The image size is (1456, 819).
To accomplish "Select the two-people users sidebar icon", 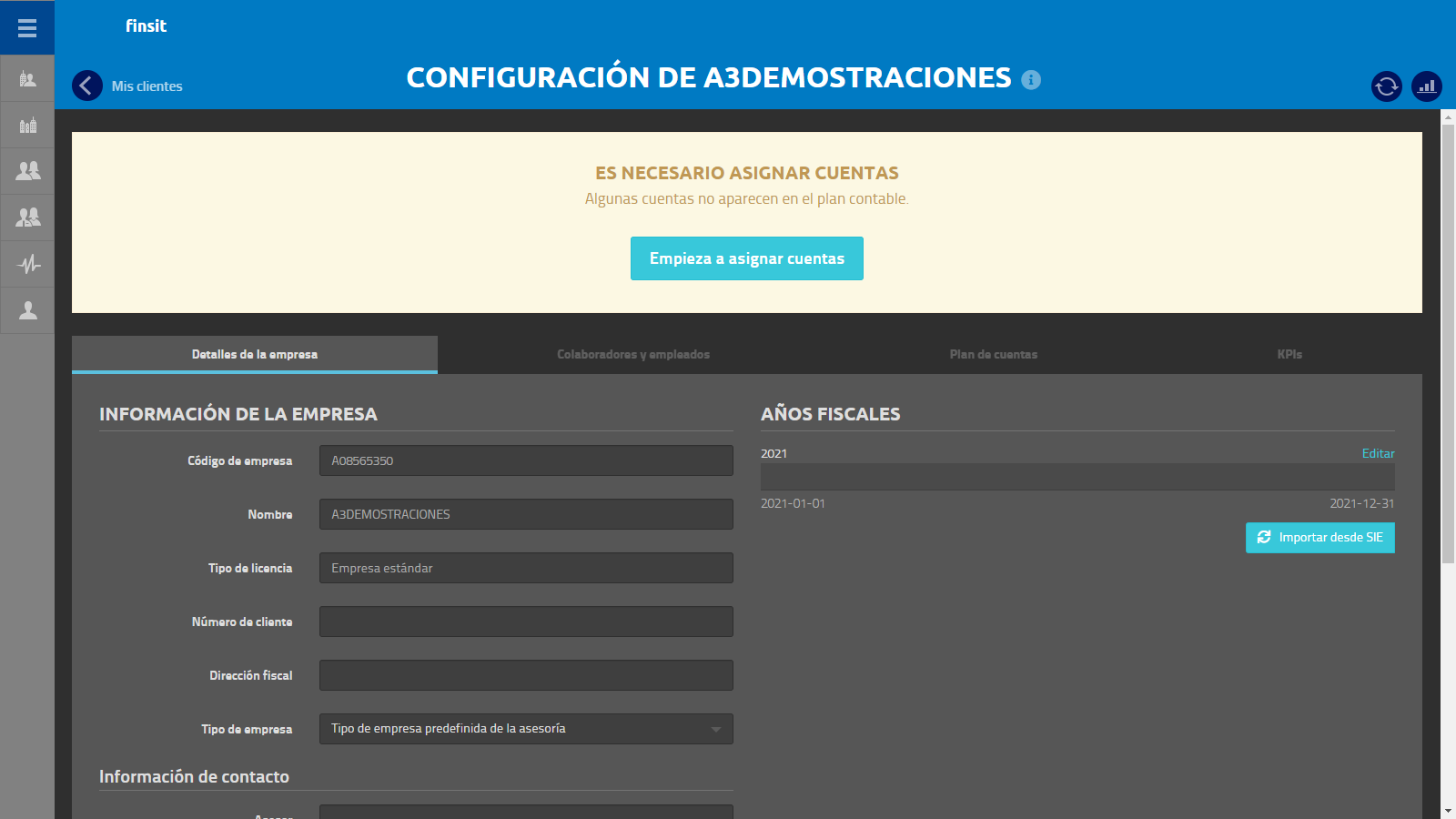I will 27,170.
